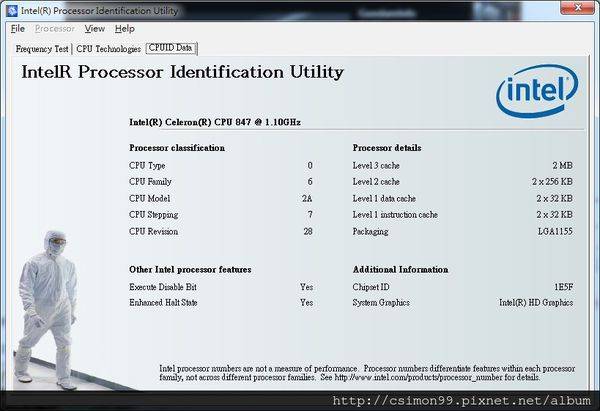Click the CPU Revision label
Viewport: 600px width, 411px height.
[x=153, y=232]
